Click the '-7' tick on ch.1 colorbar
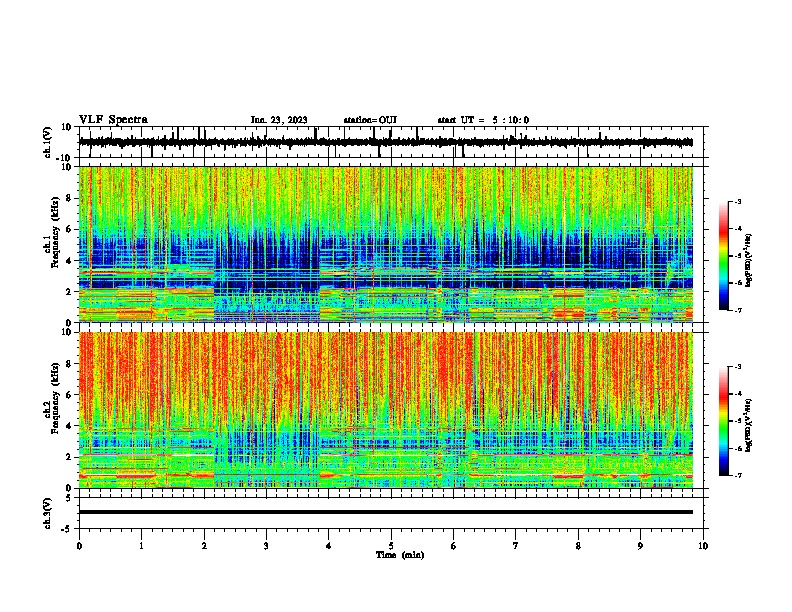792x612 pixels. 737,310
